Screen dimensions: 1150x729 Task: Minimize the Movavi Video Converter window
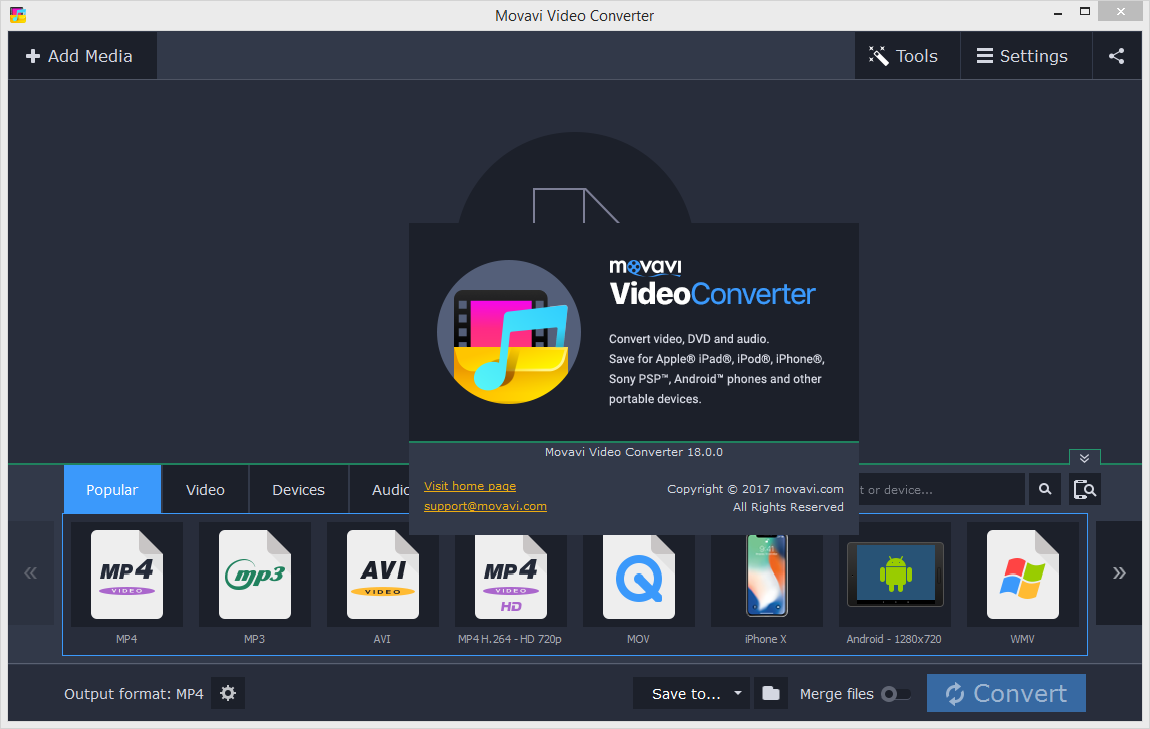[1058, 12]
